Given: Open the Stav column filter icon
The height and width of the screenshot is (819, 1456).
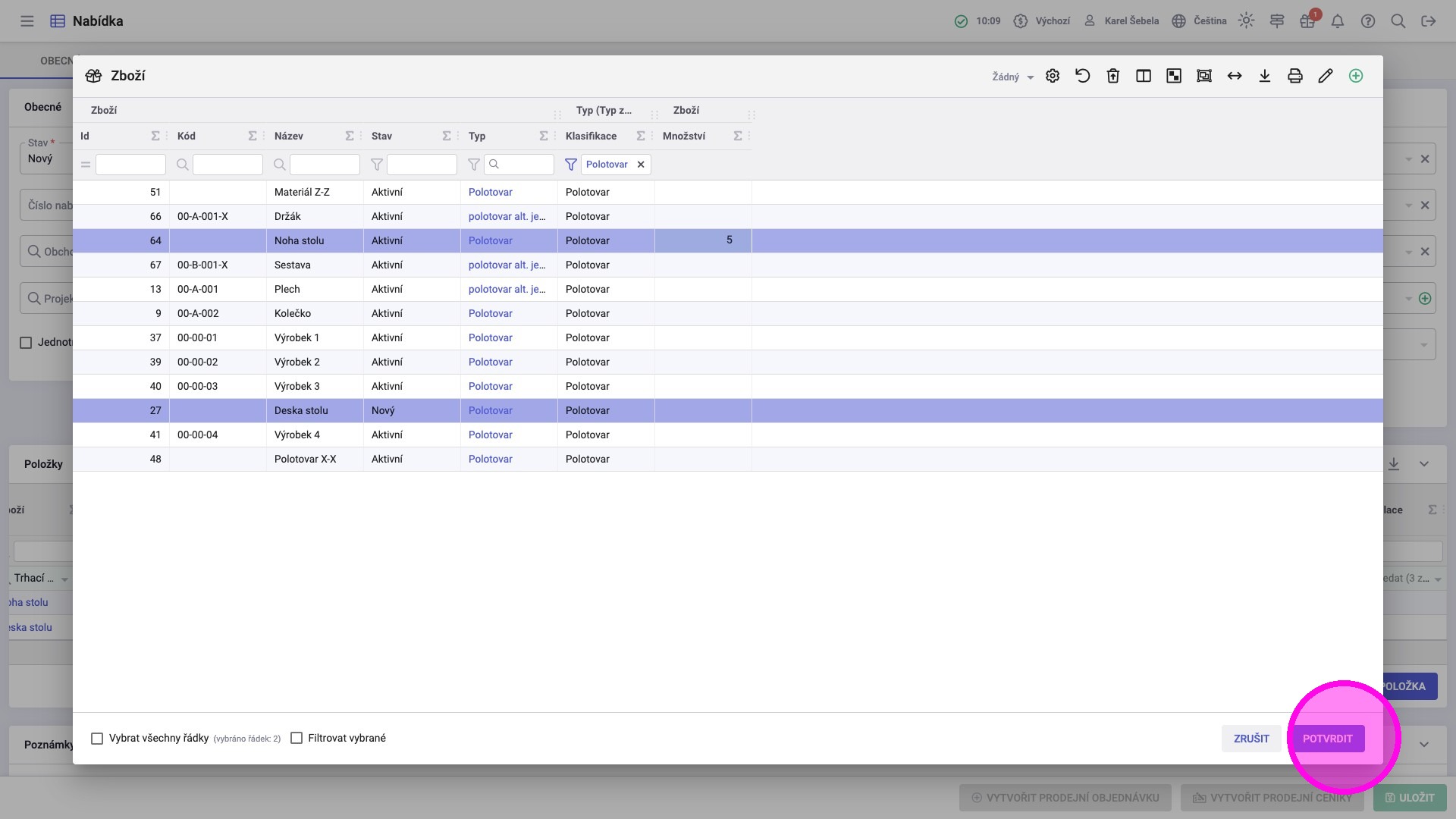Looking at the screenshot, I should (377, 165).
